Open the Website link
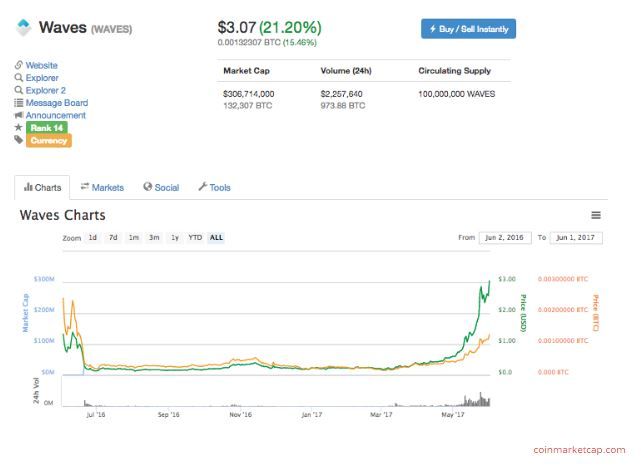This screenshot has height=466, width=641. [x=42, y=65]
